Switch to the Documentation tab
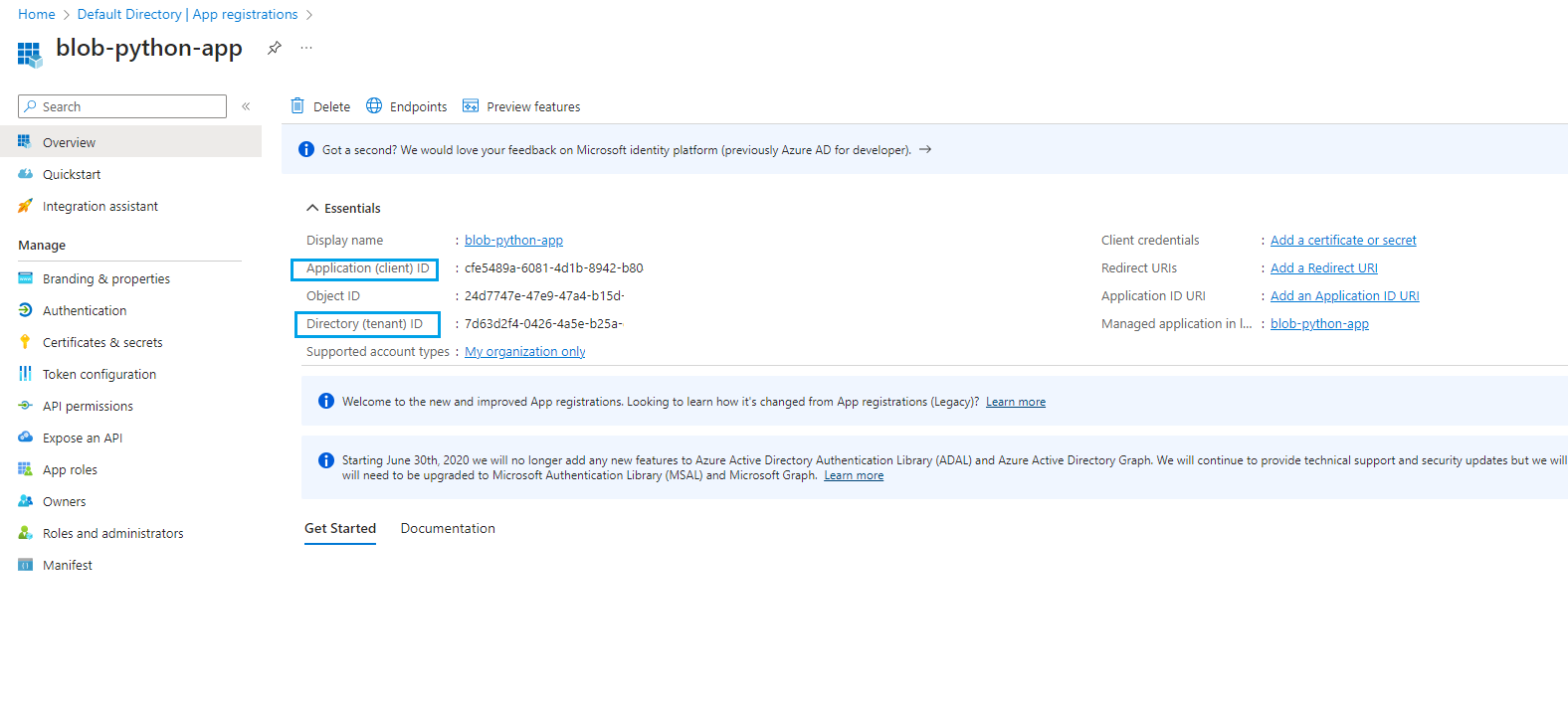 coord(448,528)
